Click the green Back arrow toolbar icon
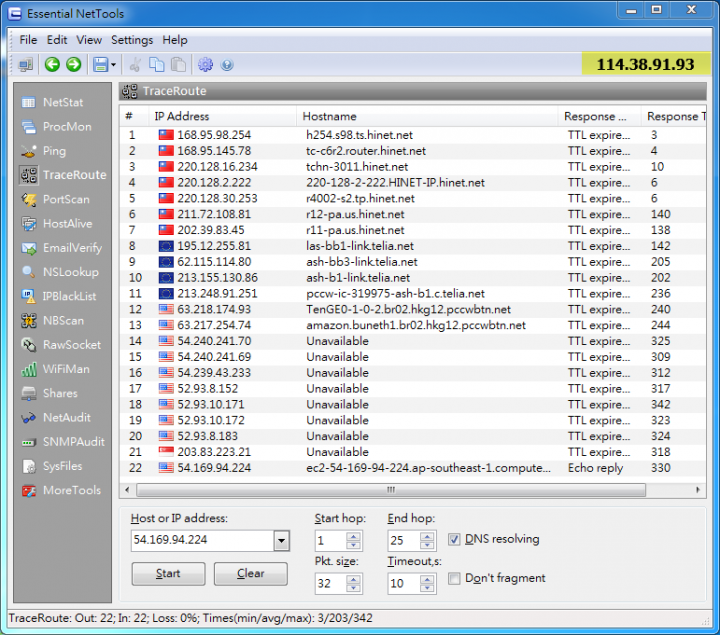Screen dimensions: 720x635 (x=52, y=64)
